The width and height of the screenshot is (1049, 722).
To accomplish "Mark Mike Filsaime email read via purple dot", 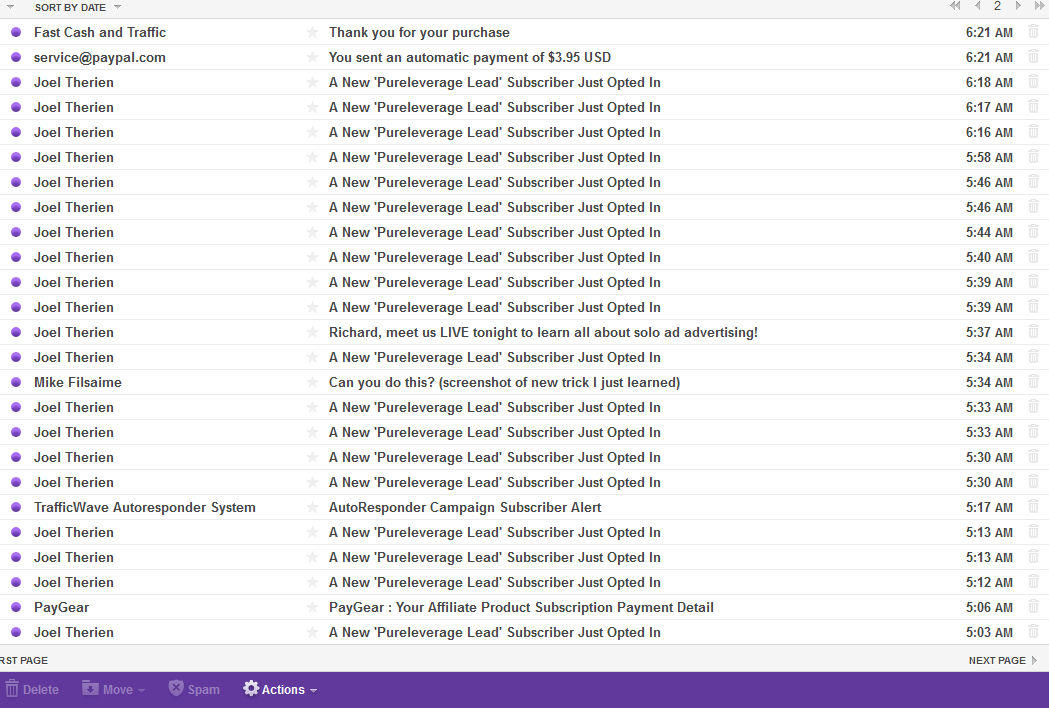I will pyautogui.click(x=16, y=382).
